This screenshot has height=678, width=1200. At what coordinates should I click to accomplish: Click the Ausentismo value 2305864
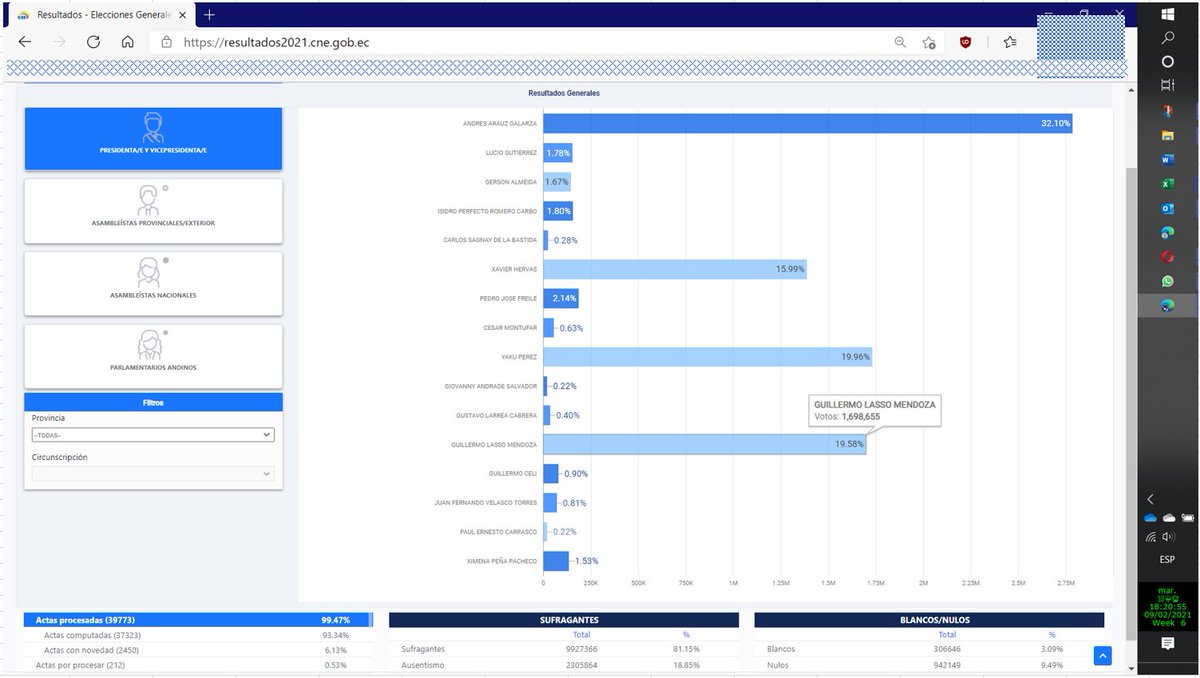(x=582, y=664)
